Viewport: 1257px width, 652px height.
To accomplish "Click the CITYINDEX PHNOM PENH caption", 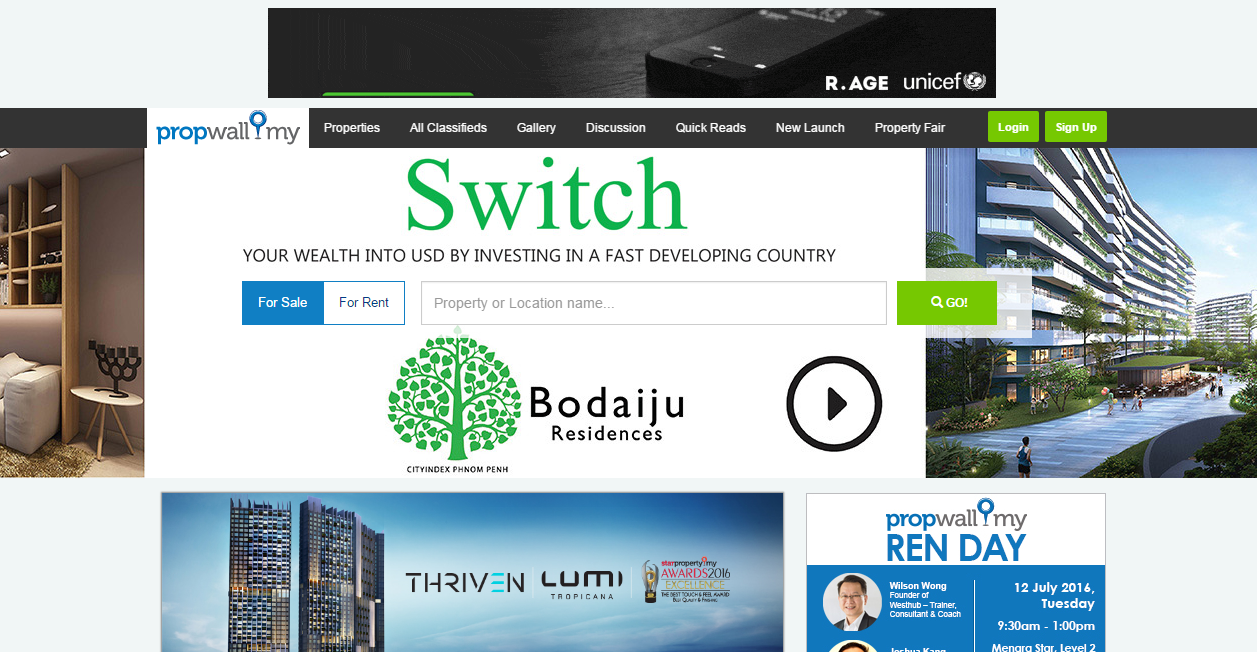I will coord(457,469).
